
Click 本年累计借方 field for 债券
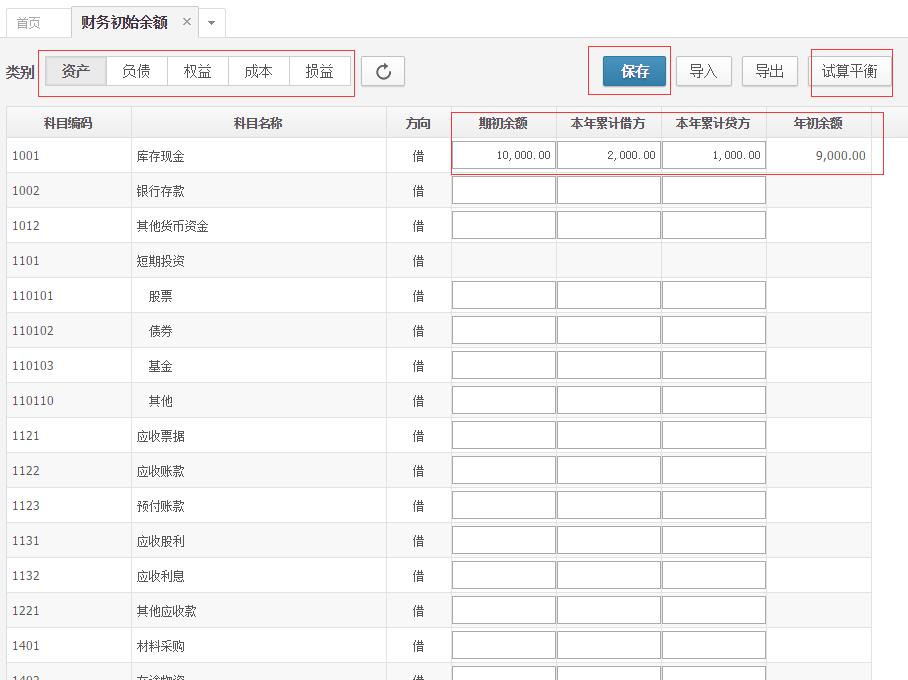[608, 330]
